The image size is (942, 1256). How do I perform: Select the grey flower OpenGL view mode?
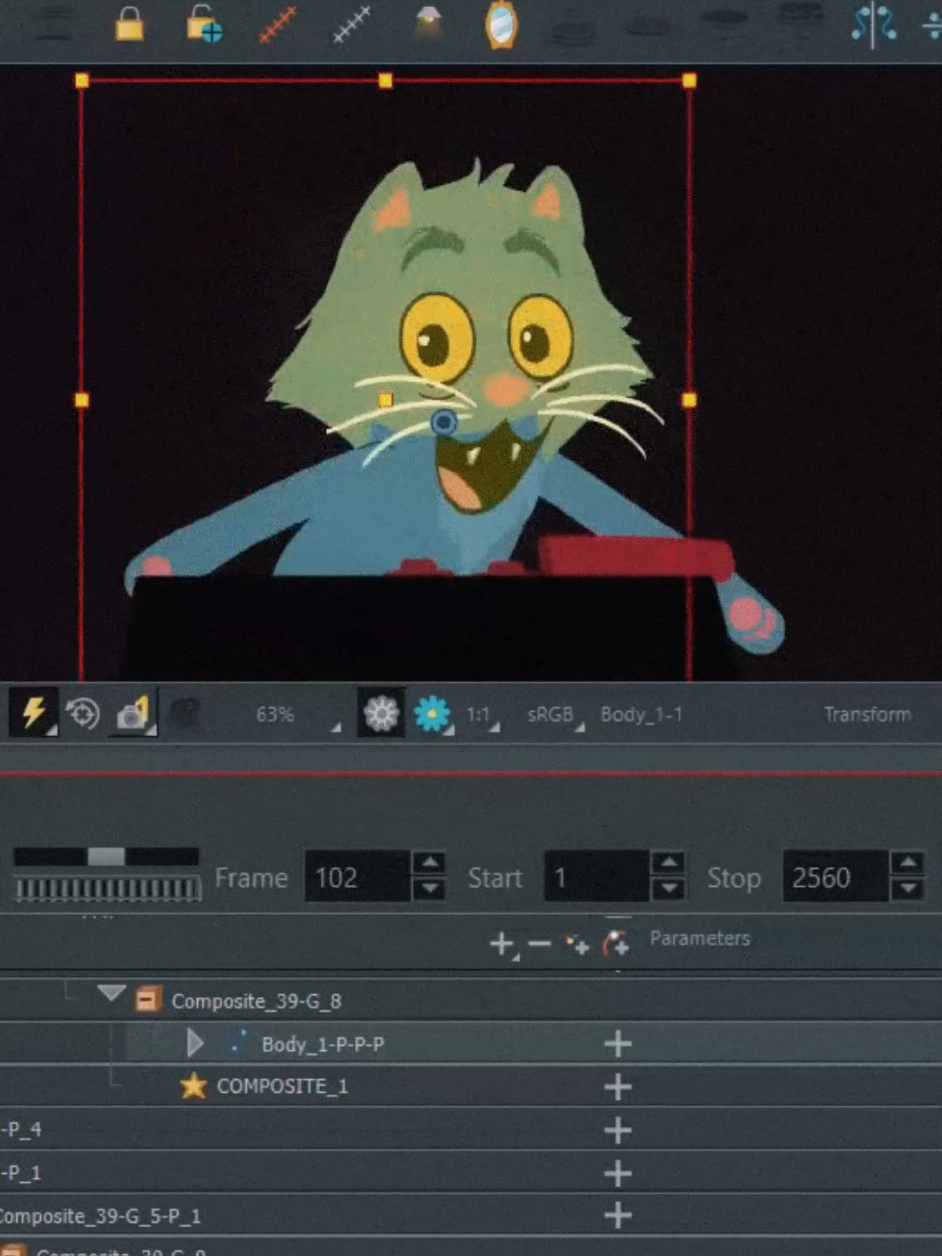click(381, 714)
